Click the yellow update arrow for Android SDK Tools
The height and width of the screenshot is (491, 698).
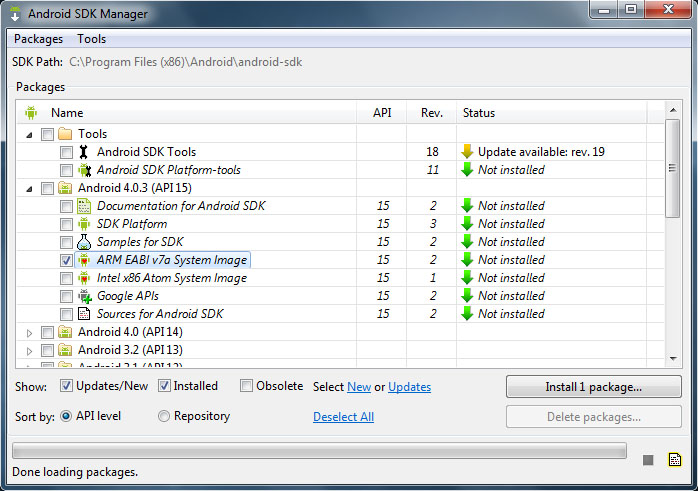coord(467,152)
